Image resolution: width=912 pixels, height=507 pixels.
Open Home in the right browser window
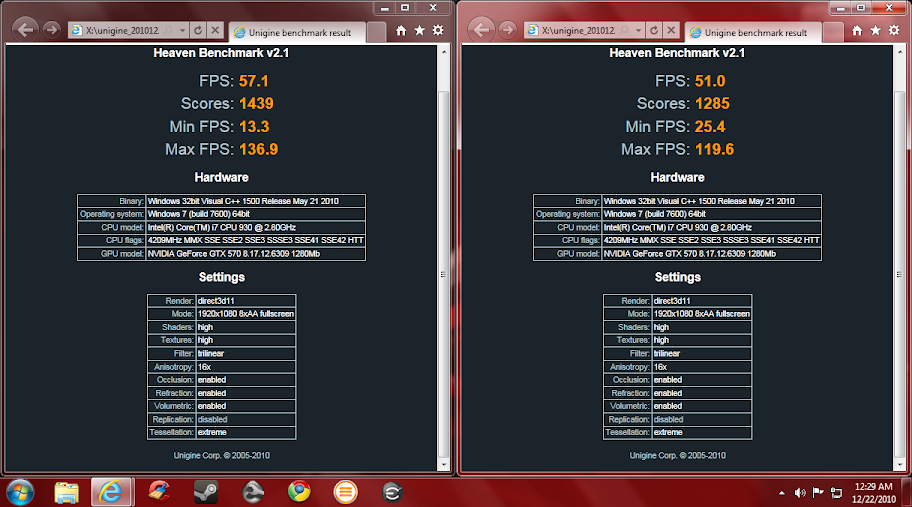pyautogui.click(x=857, y=30)
